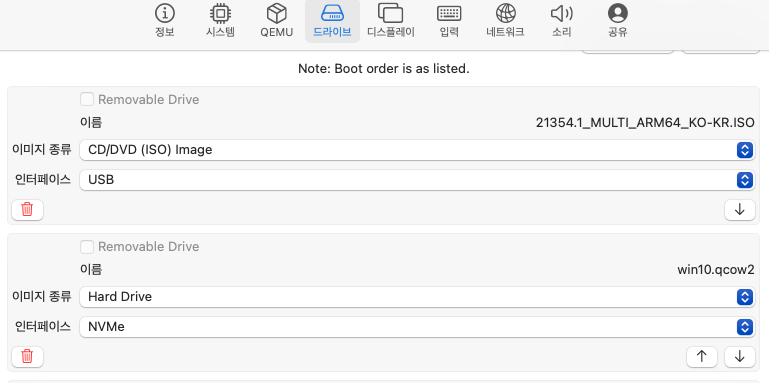The width and height of the screenshot is (769, 383).
Task: Move win10.qcow2 drive down in boot order
Action: pos(740,357)
